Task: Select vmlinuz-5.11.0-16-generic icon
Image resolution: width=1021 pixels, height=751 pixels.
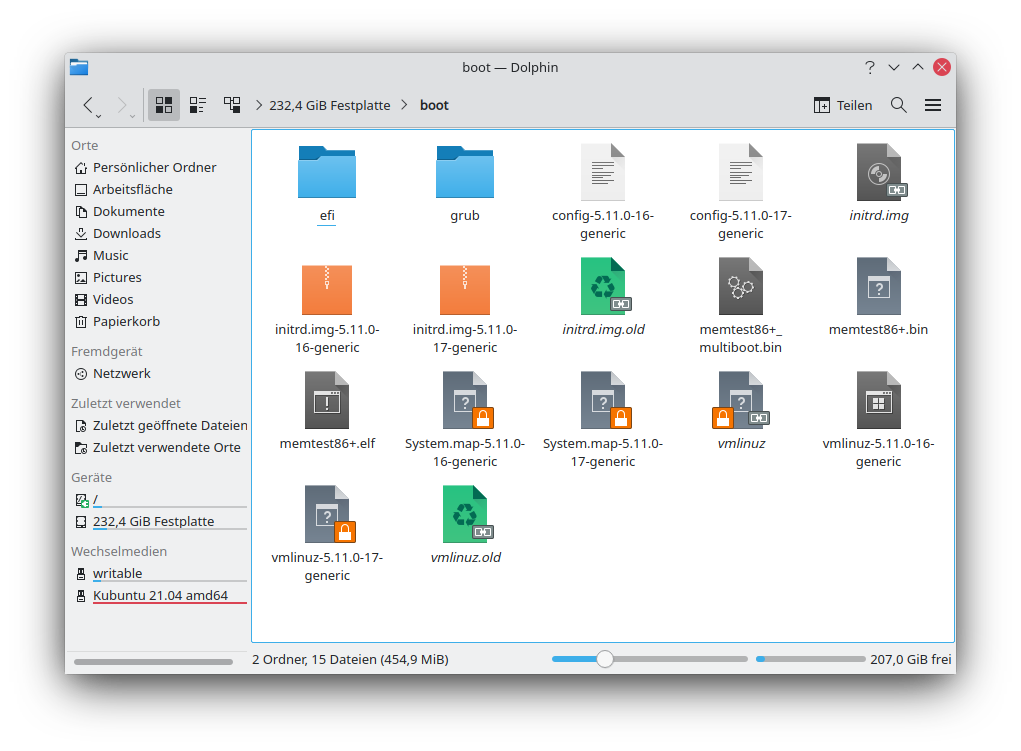Action: (x=879, y=400)
